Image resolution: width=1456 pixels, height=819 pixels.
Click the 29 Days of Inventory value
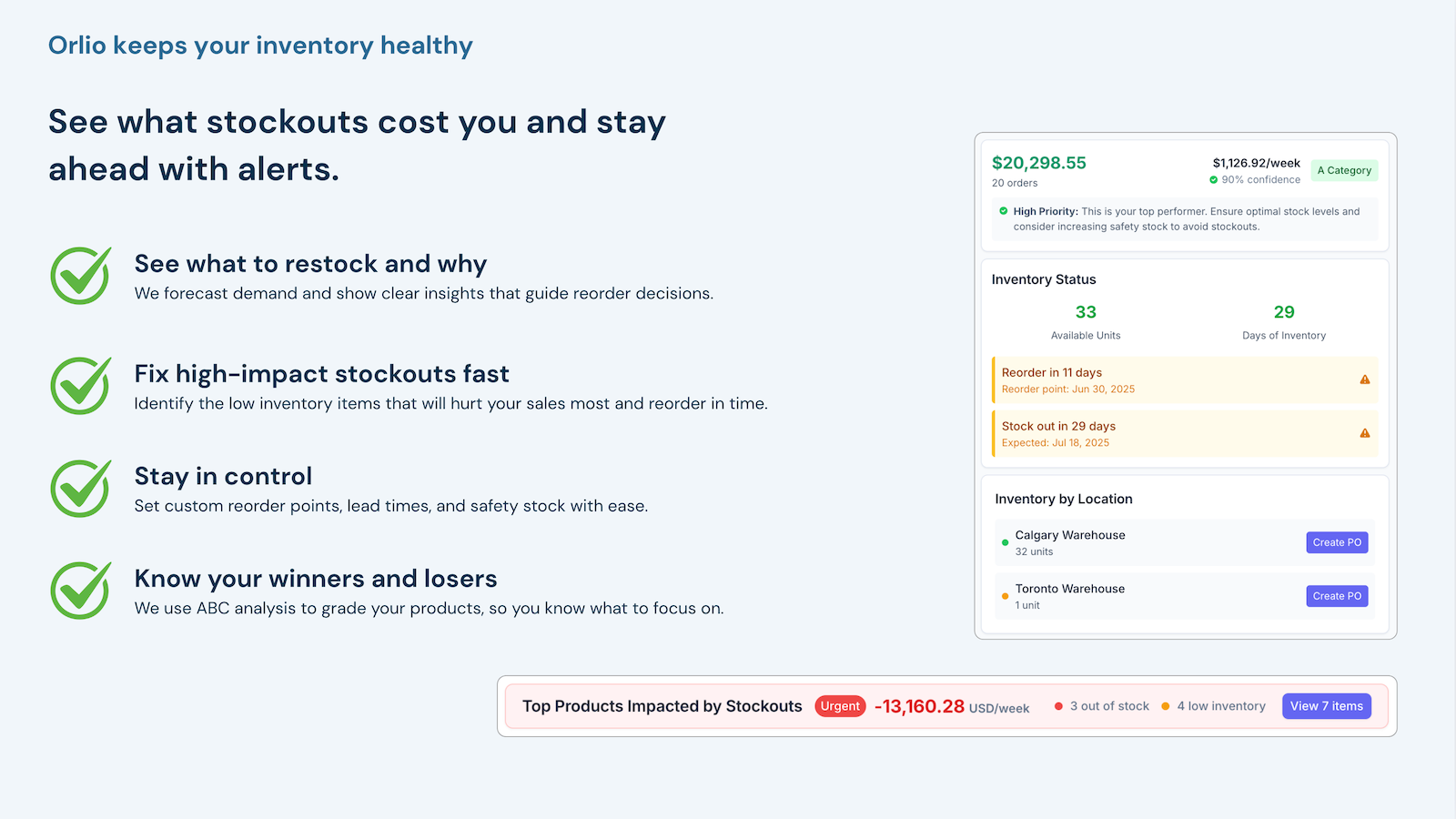(1284, 312)
